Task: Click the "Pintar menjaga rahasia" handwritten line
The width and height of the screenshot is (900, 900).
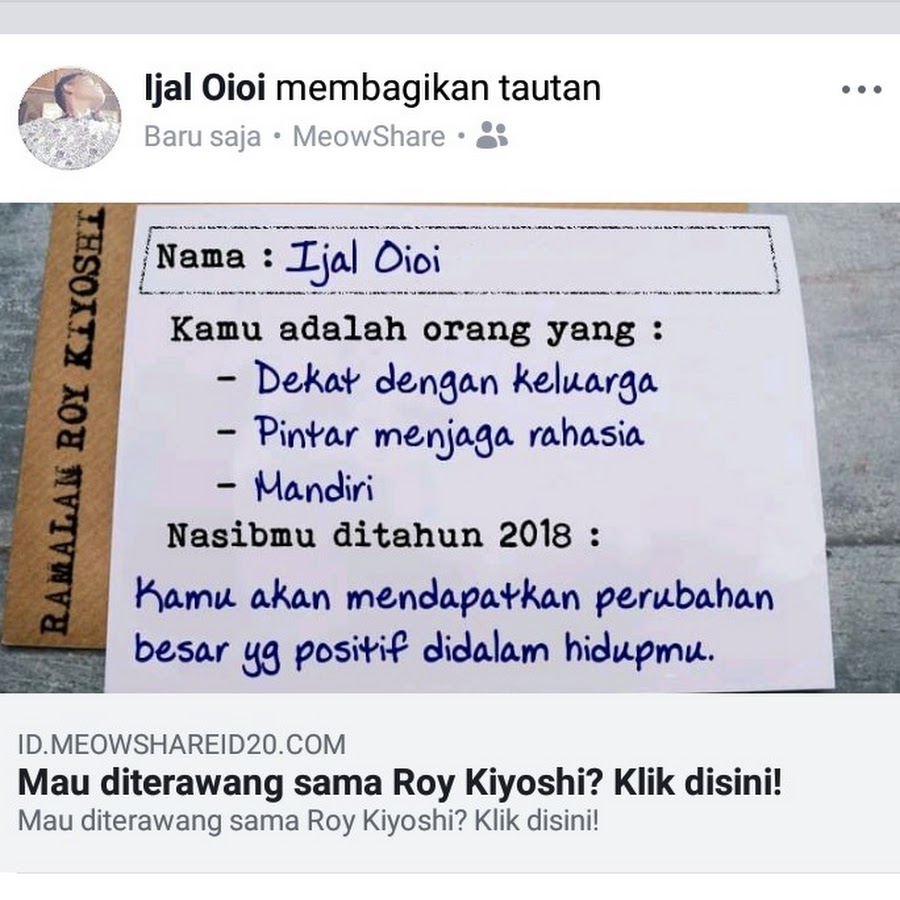Action: click(449, 434)
